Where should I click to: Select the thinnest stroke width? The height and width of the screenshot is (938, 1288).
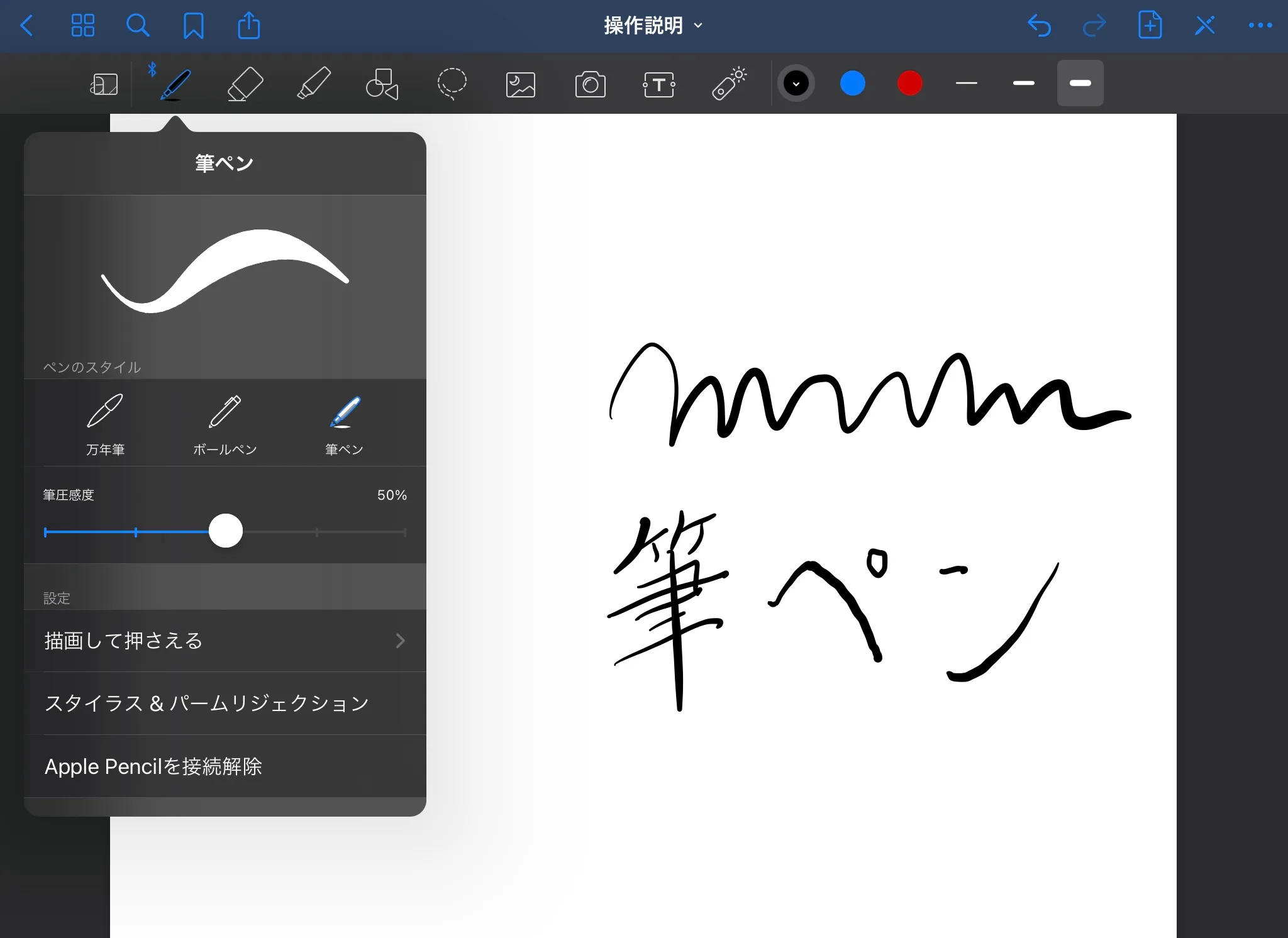click(966, 84)
